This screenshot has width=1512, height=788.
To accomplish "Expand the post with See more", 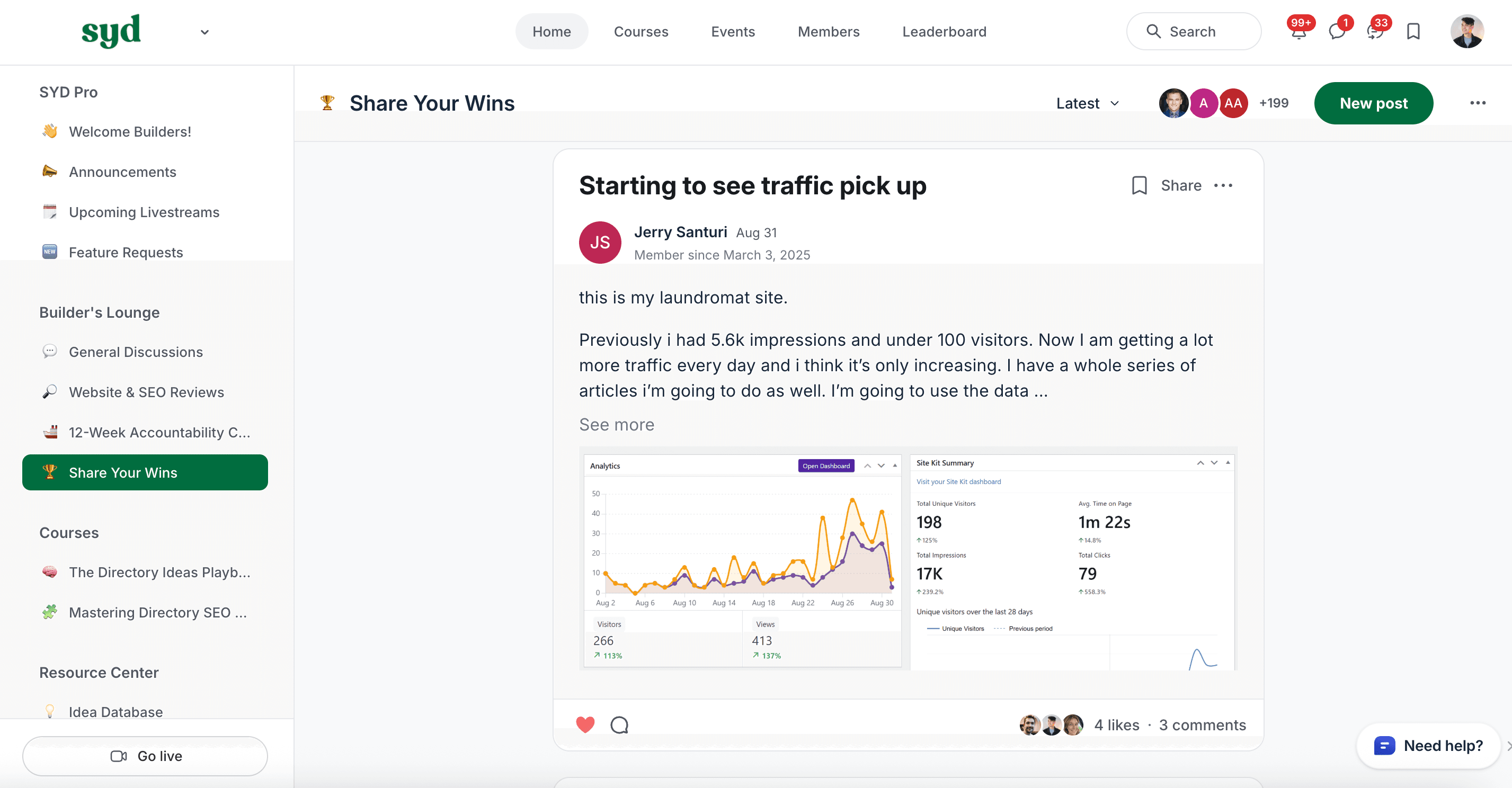I will click(616, 424).
